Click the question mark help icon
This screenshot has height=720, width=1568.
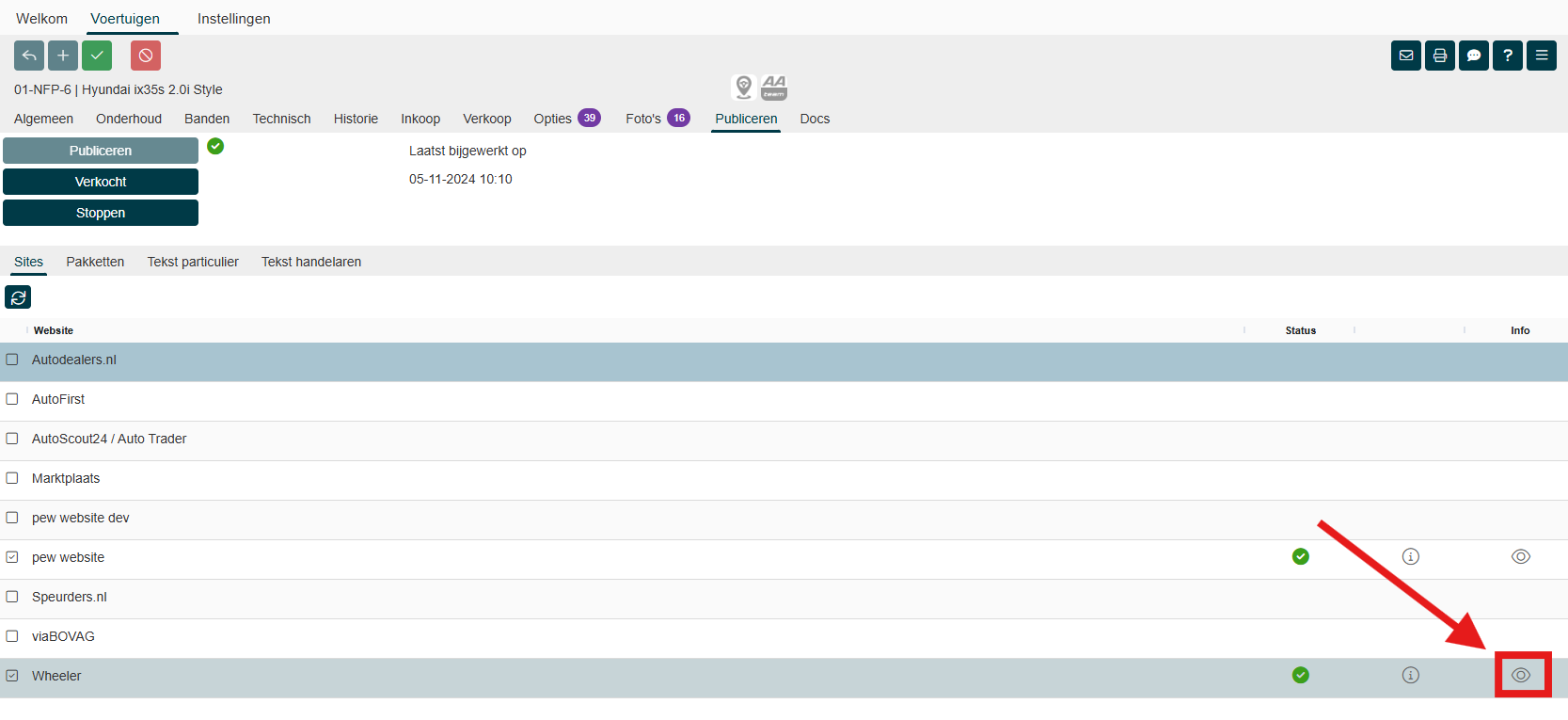1508,56
